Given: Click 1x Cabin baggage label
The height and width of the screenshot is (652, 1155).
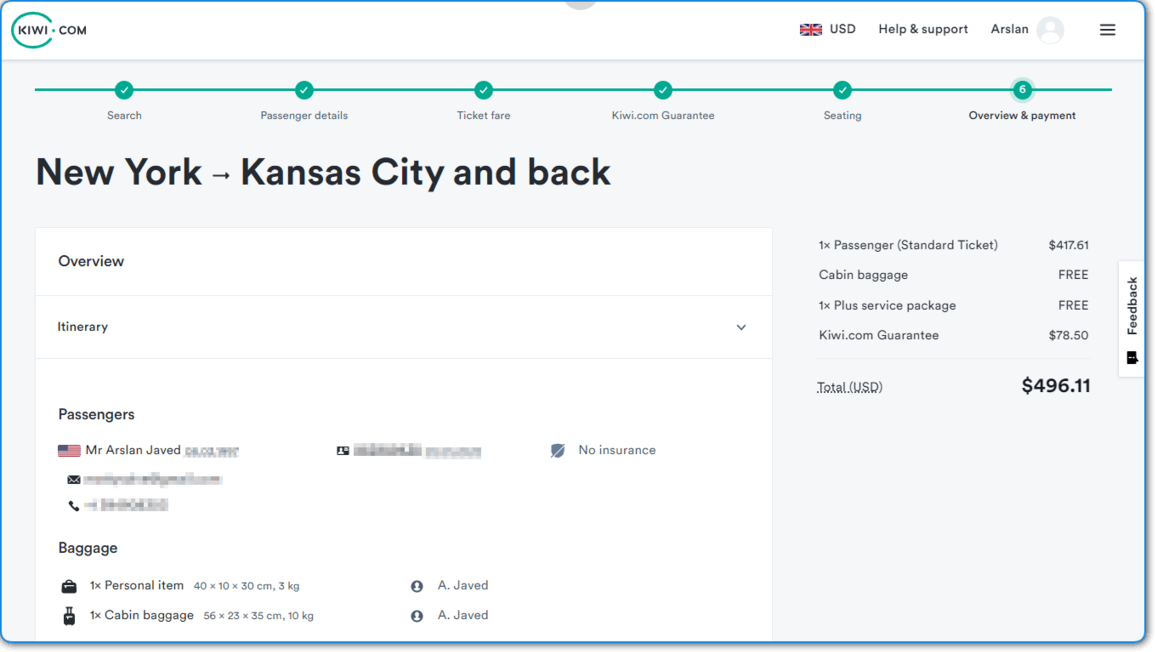Looking at the screenshot, I should [141, 615].
